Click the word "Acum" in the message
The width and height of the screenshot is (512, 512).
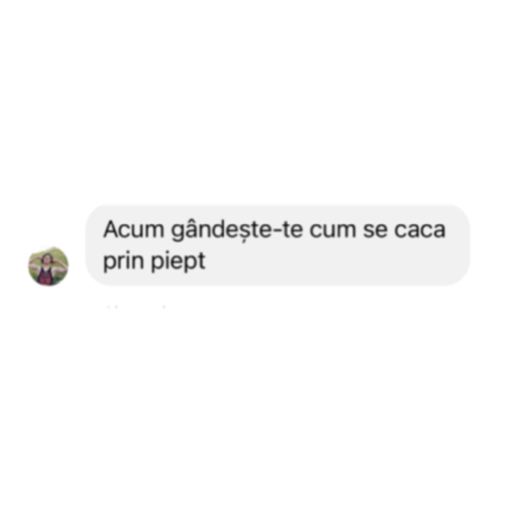tap(134, 230)
